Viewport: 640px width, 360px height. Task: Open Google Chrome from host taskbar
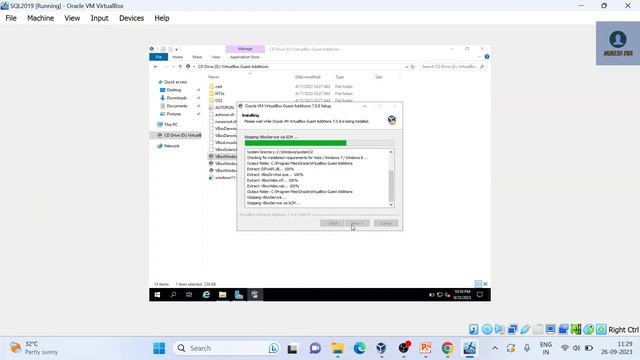coord(447,348)
